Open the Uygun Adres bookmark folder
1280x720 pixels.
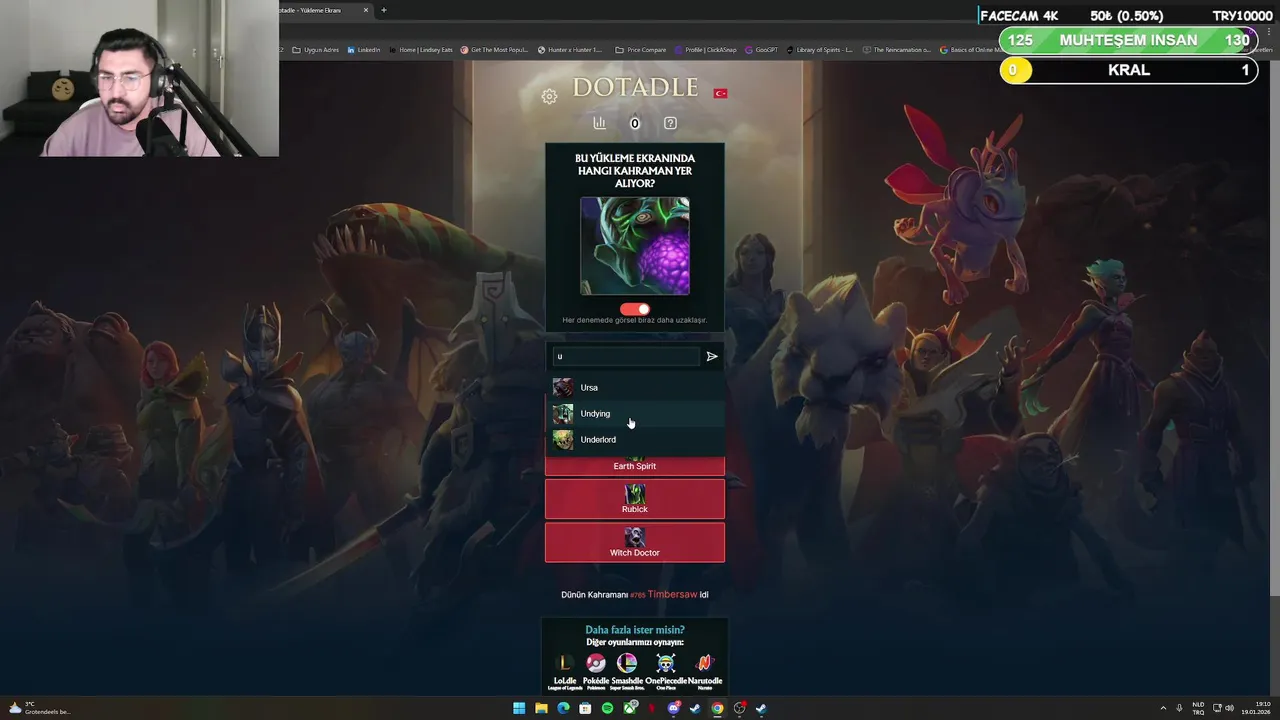click(315, 50)
